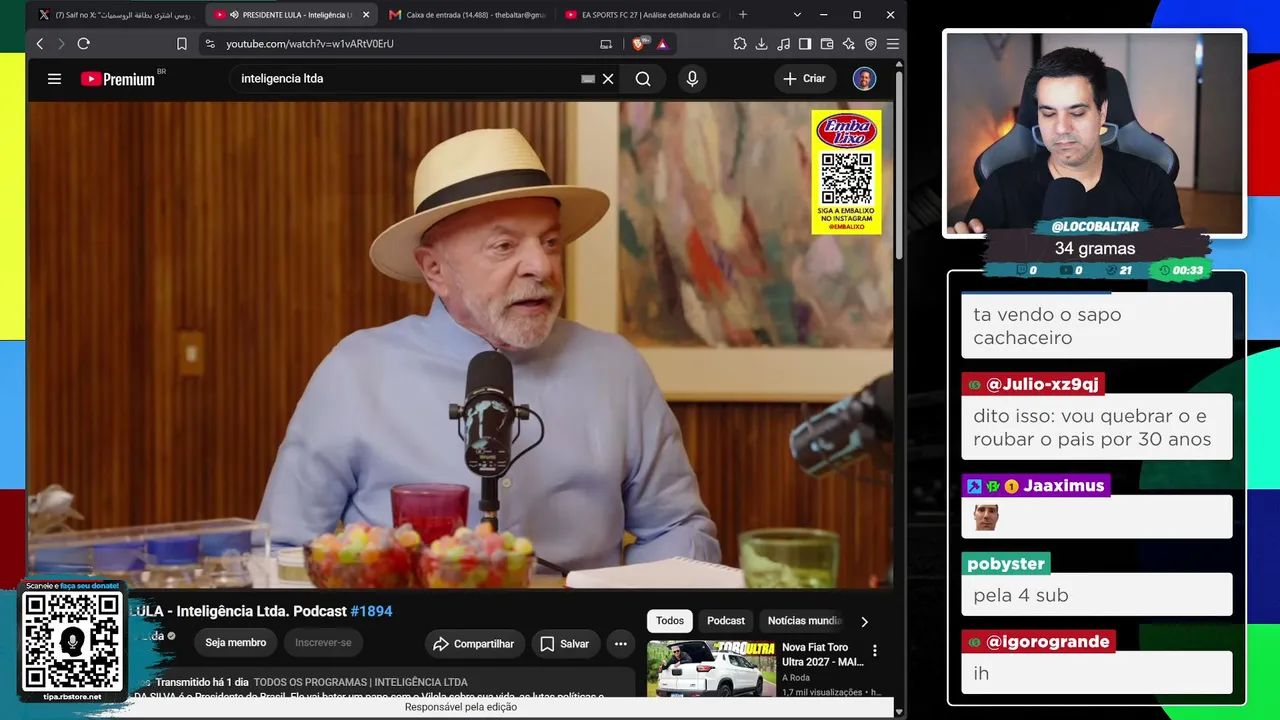The height and width of the screenshot is (720, 1280).
Task: Run the YouTube search magnifier button
Action: click(x=643, y=79)
